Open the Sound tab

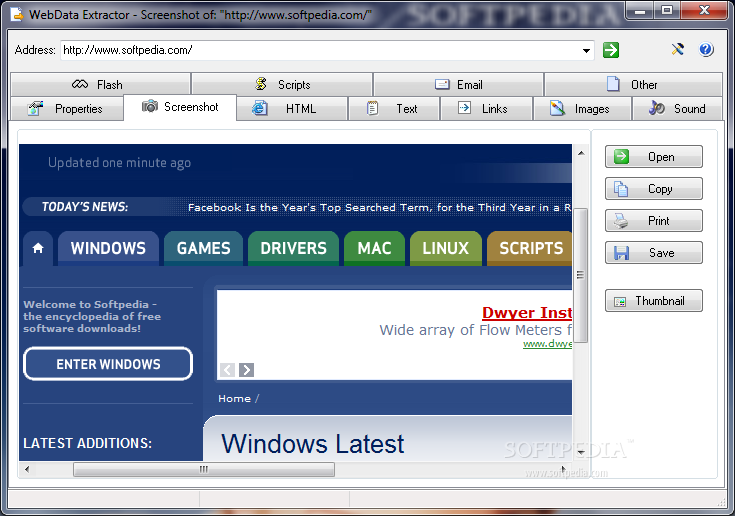677,109
